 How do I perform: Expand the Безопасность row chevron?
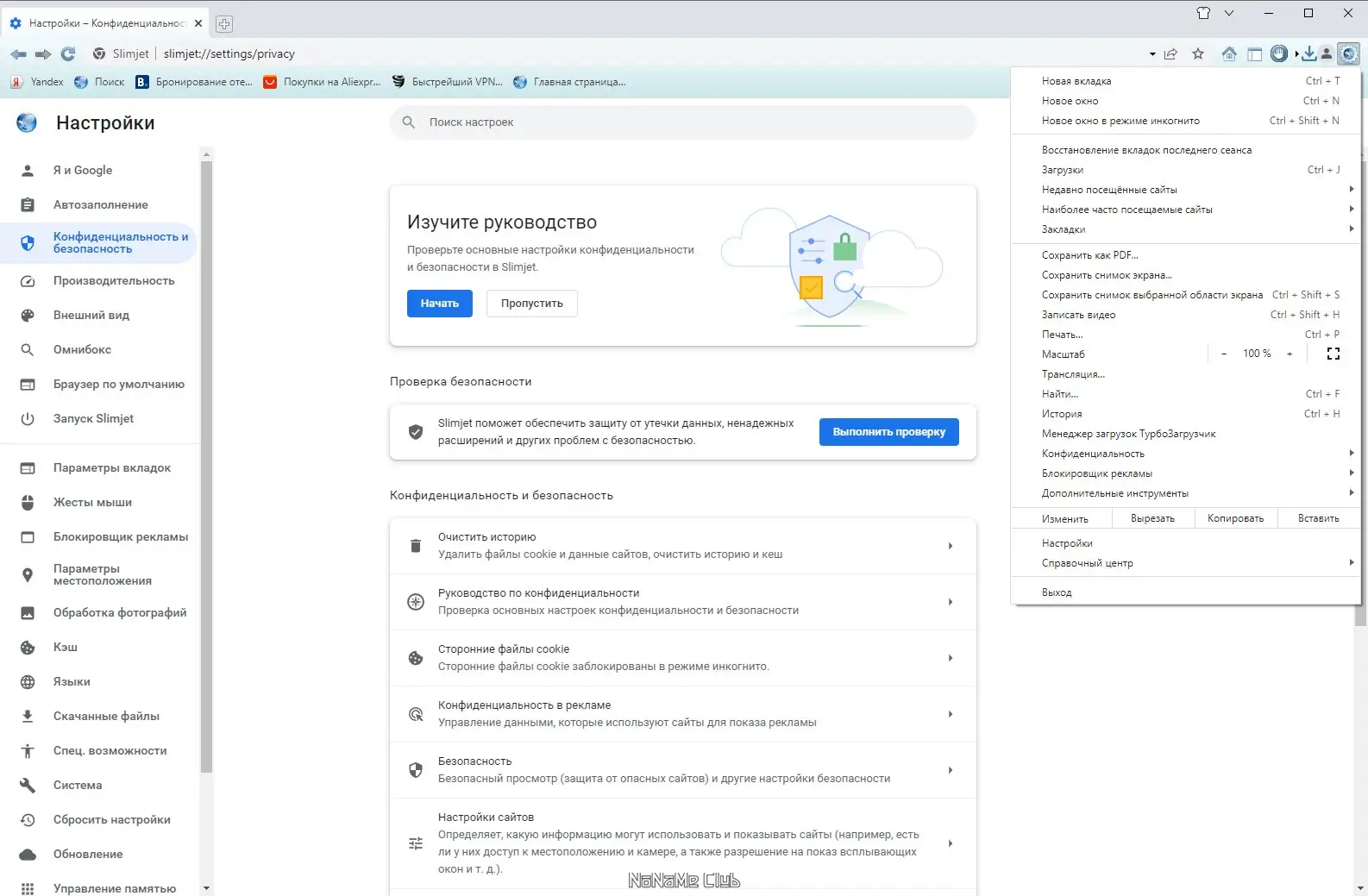pyautogui.click(x=950, y=770)
